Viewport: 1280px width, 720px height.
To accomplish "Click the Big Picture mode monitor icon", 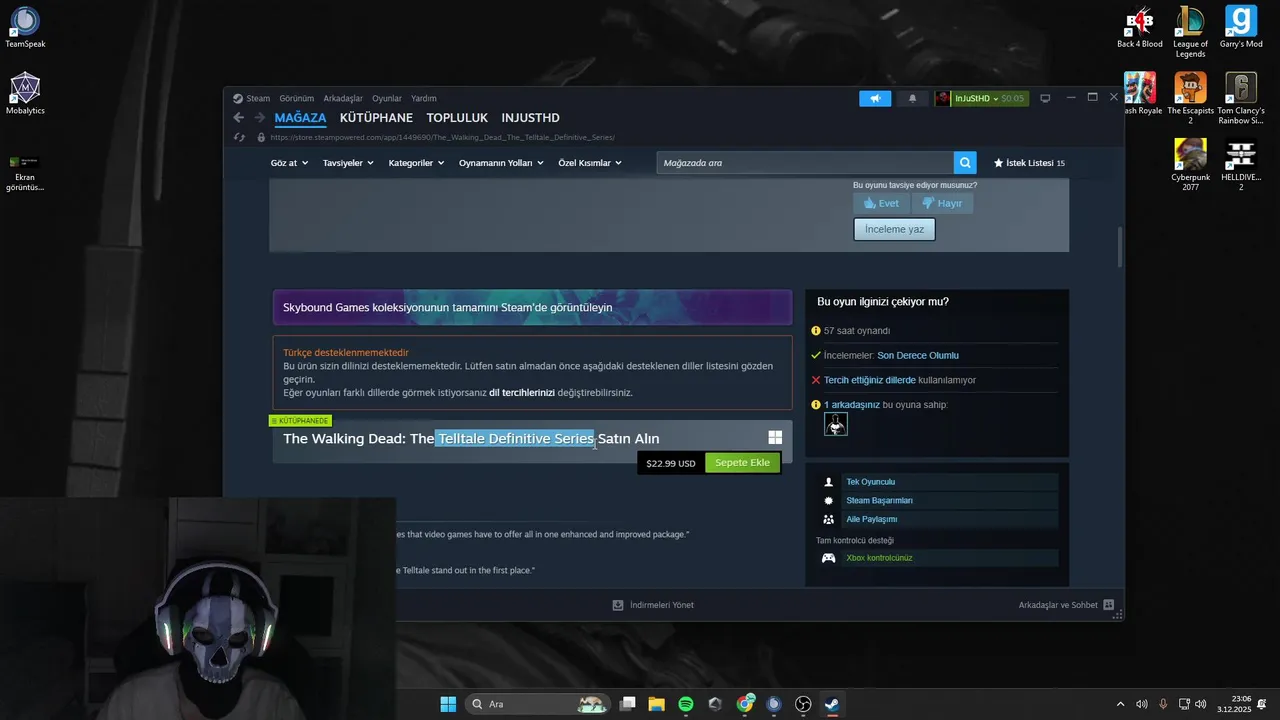I will 1045,98.
